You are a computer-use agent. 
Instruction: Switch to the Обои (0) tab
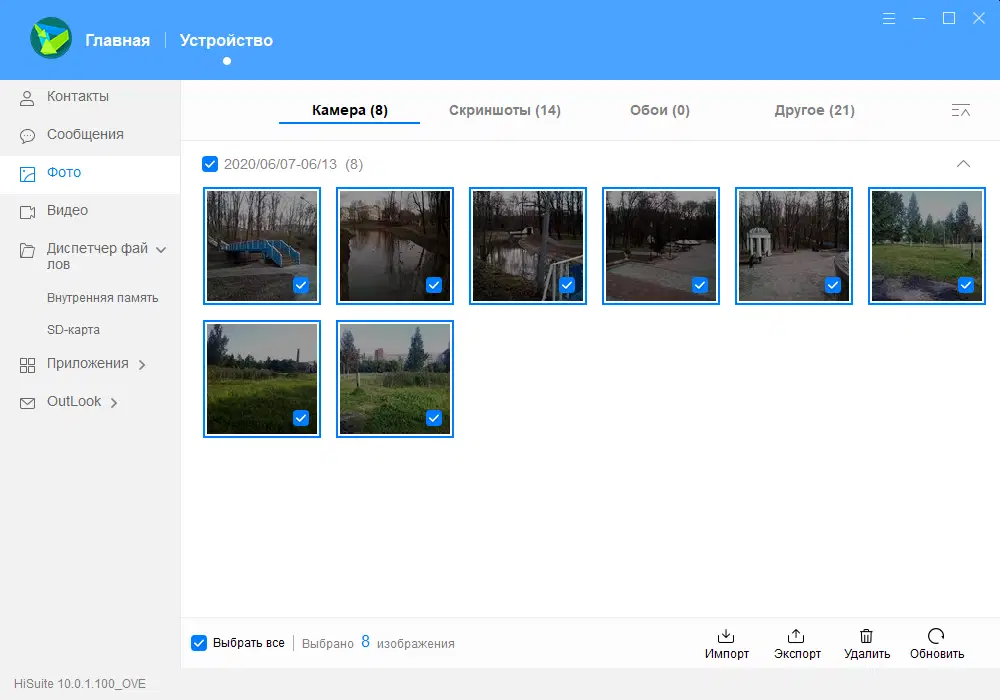(659, 110)
